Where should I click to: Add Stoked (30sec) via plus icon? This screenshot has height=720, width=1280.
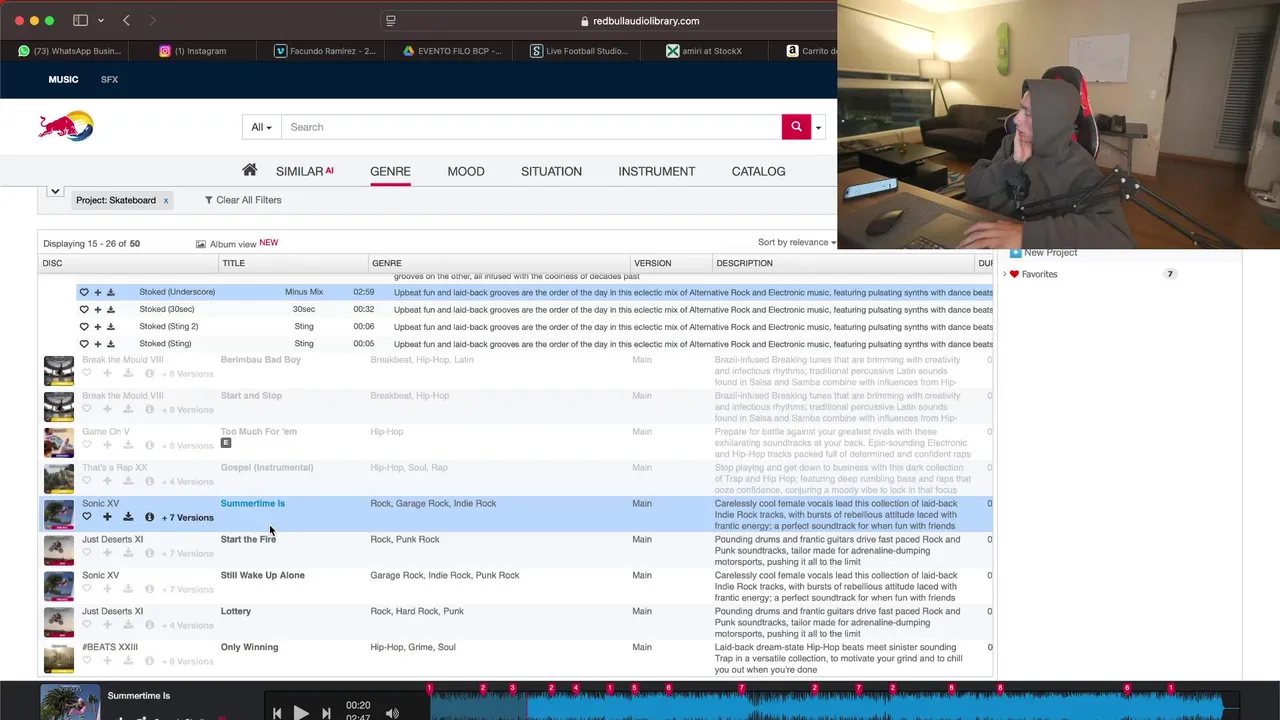click(x=97, y=309)
